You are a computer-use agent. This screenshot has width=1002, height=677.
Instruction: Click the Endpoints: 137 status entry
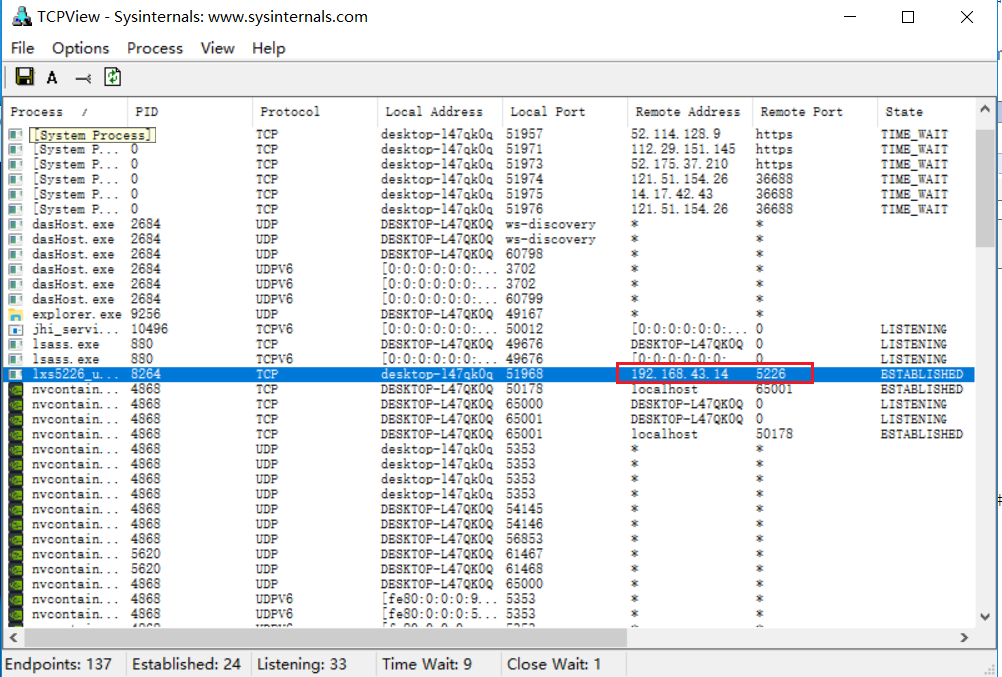click(58, 664)
